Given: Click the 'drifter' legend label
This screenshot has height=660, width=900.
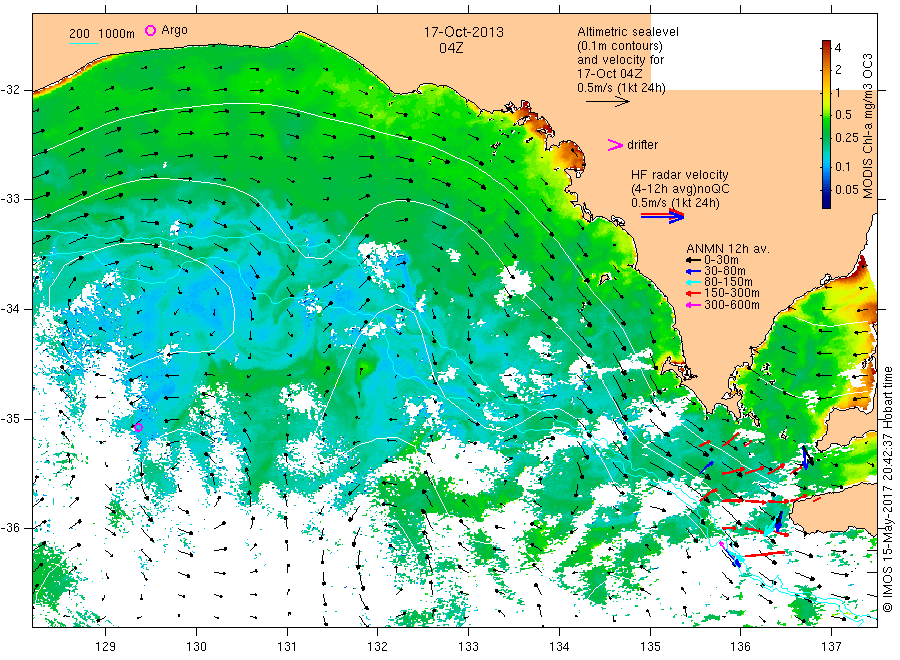Looking at the screenshot, I should pos(642,145).
